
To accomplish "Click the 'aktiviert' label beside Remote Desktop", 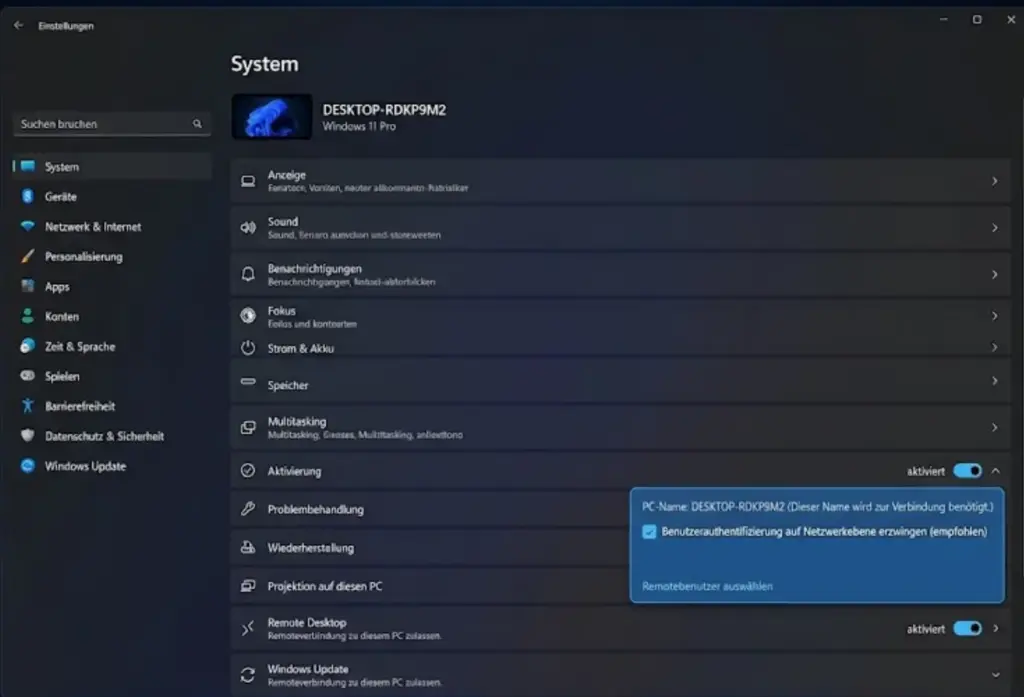I will 925,629.
